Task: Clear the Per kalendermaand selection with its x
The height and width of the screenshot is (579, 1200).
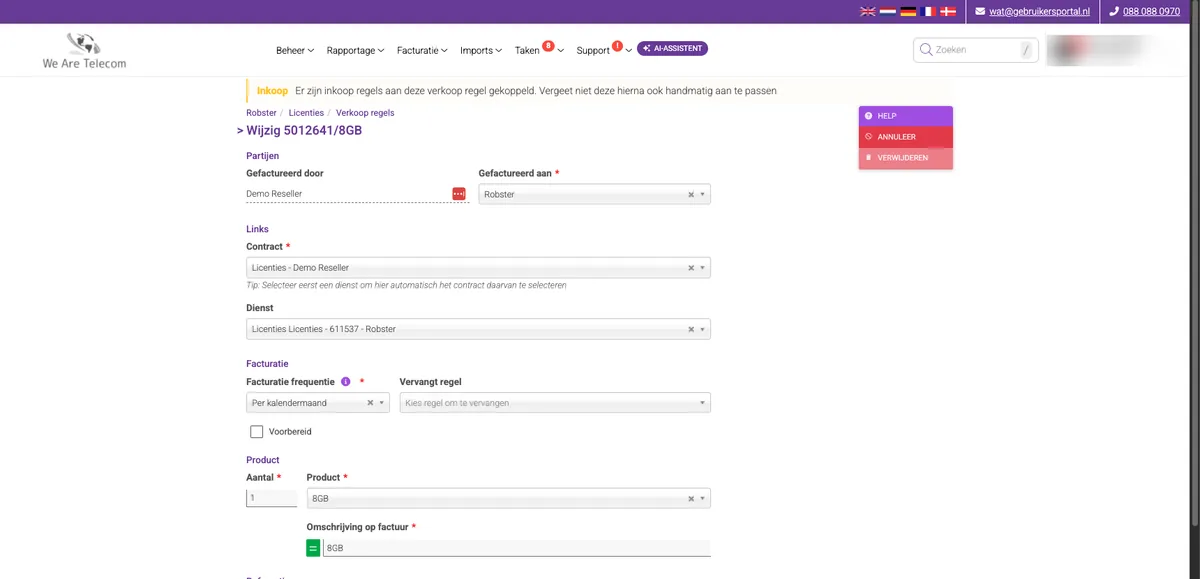Action: [370, 403]
